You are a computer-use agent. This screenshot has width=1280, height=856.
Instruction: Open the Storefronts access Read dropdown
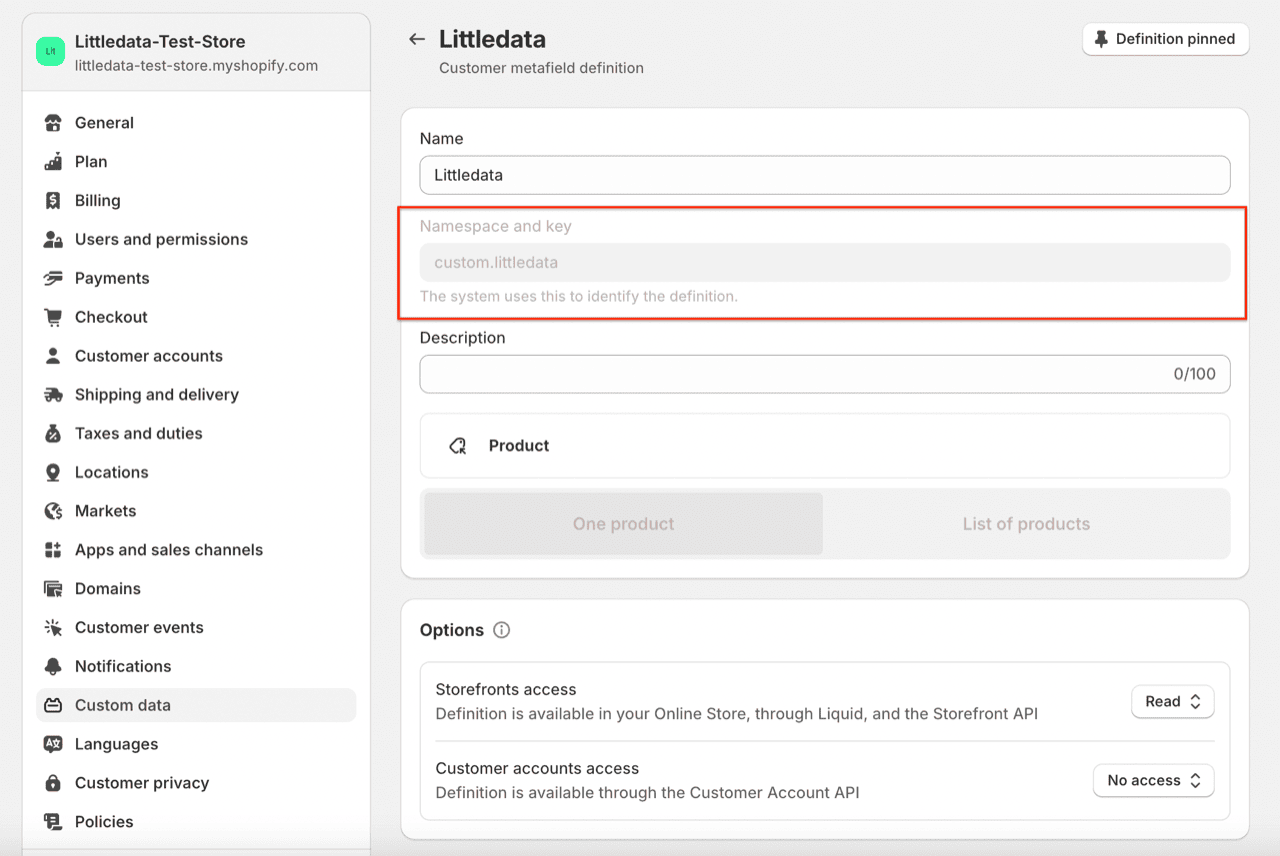click(x=1173, y=702)
